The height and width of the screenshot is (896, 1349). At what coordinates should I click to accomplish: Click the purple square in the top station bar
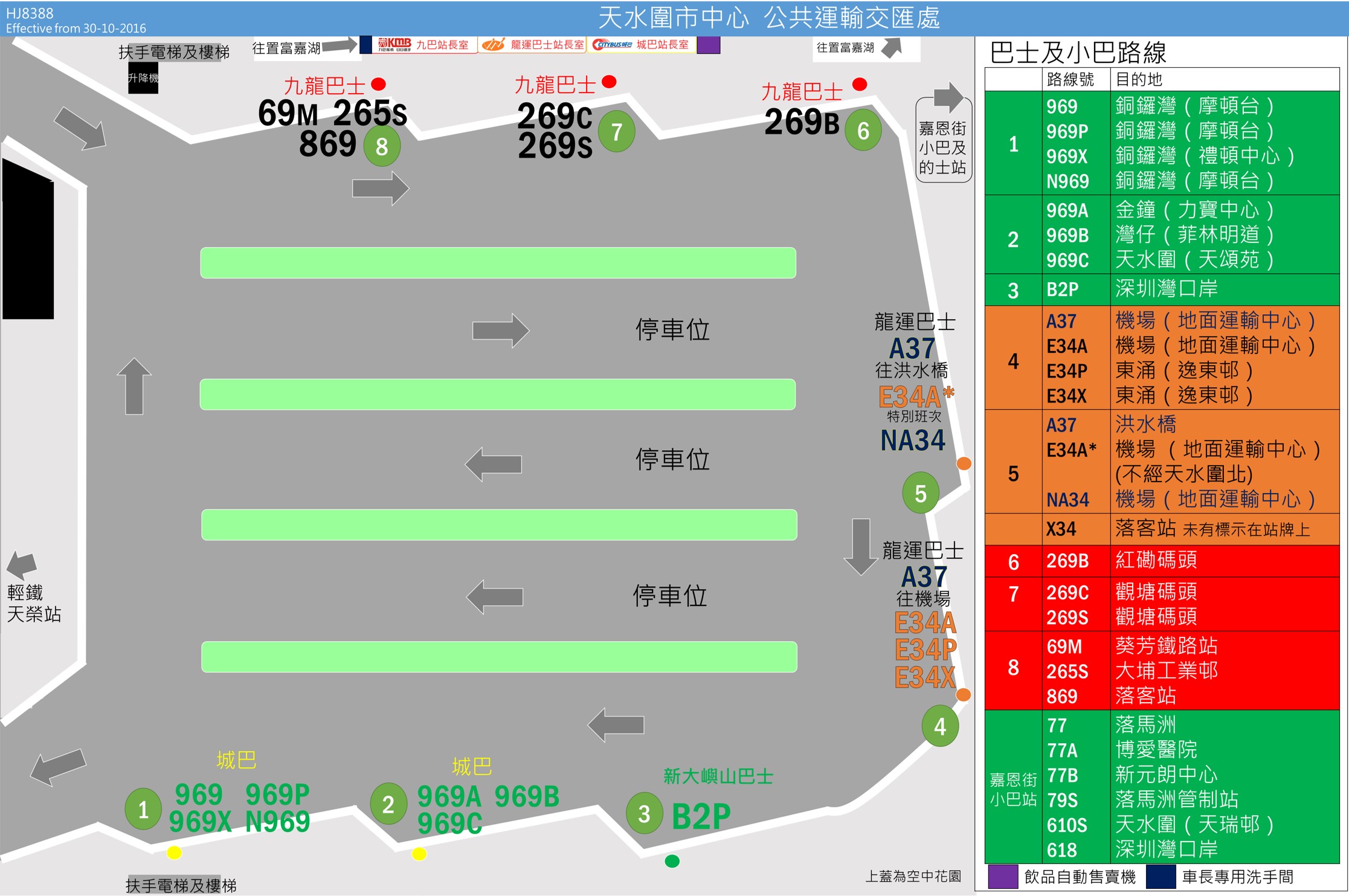pos(709,45)
